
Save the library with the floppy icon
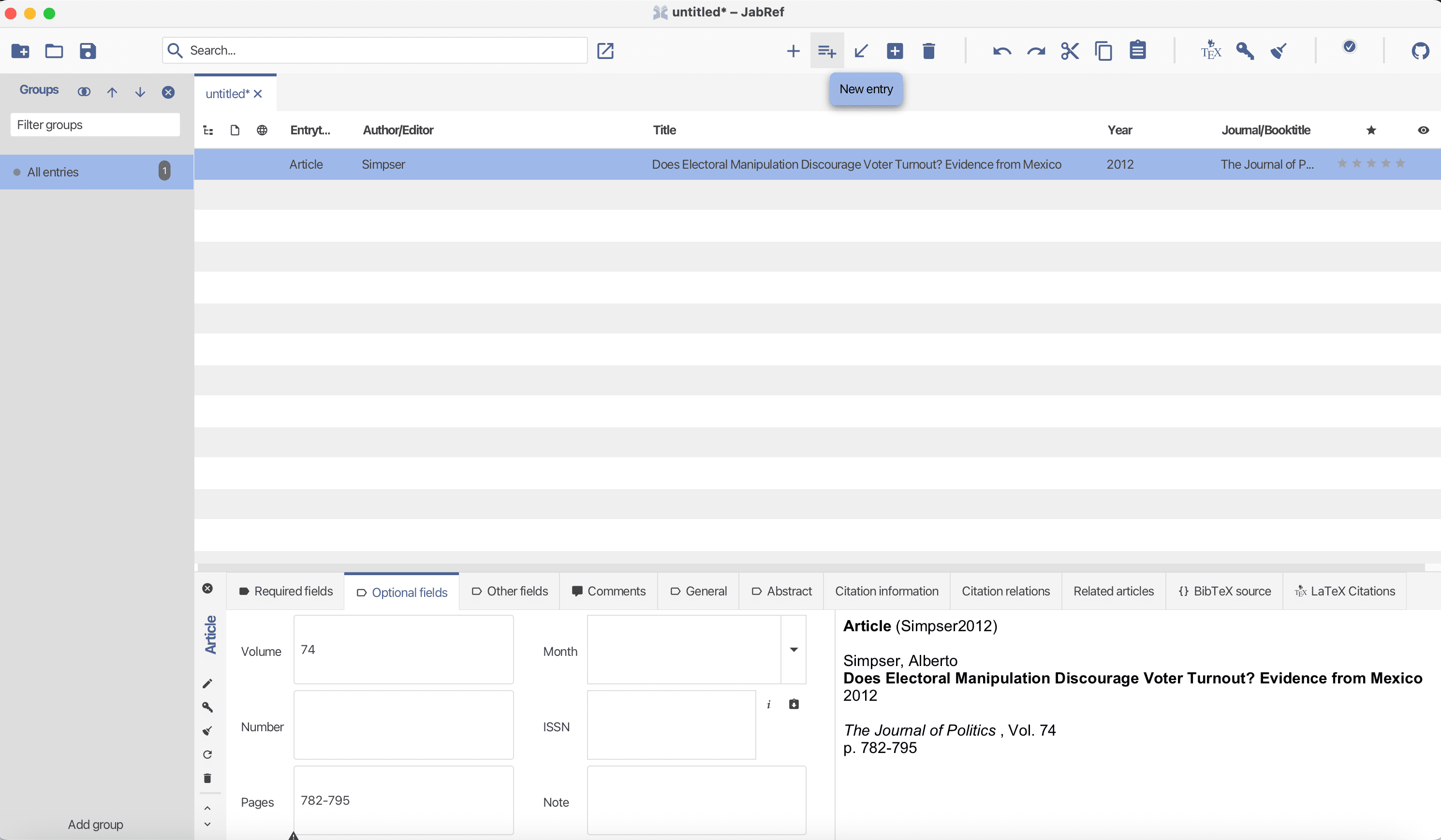(88, 51)
